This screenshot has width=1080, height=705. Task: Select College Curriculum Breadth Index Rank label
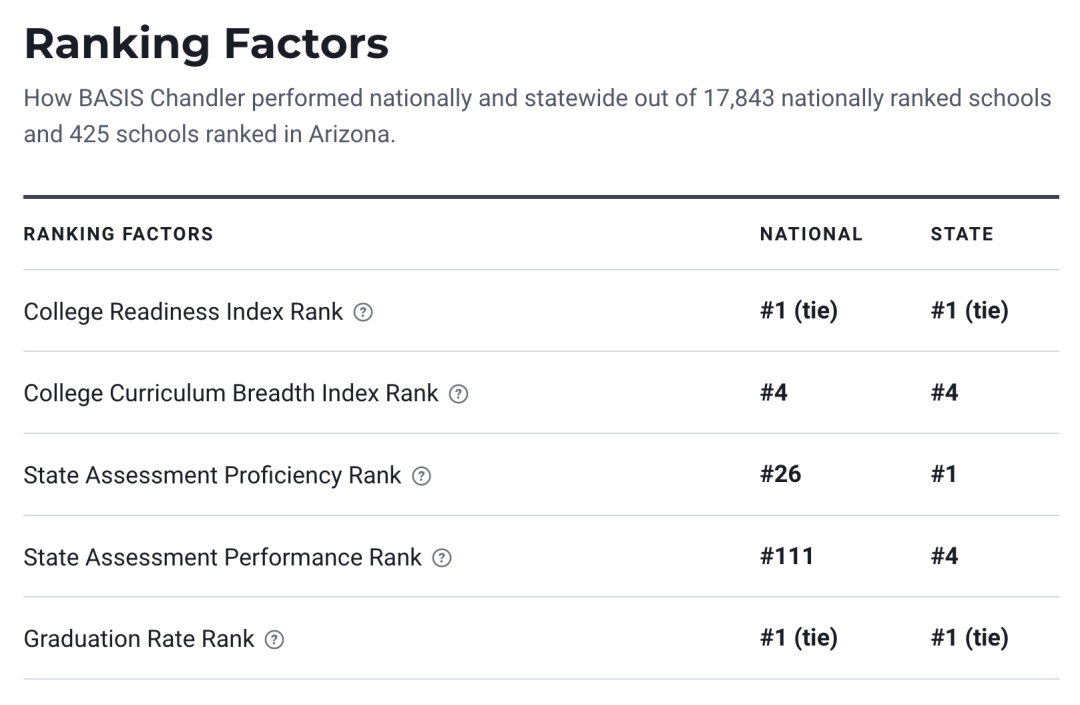pyautogui.click(x=230, y=394)
